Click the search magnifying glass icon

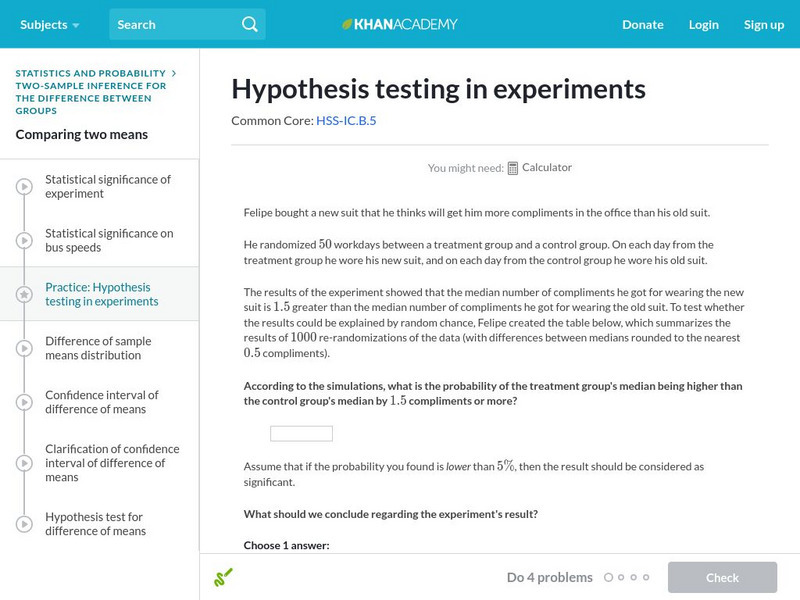click(x=248, y=24)
